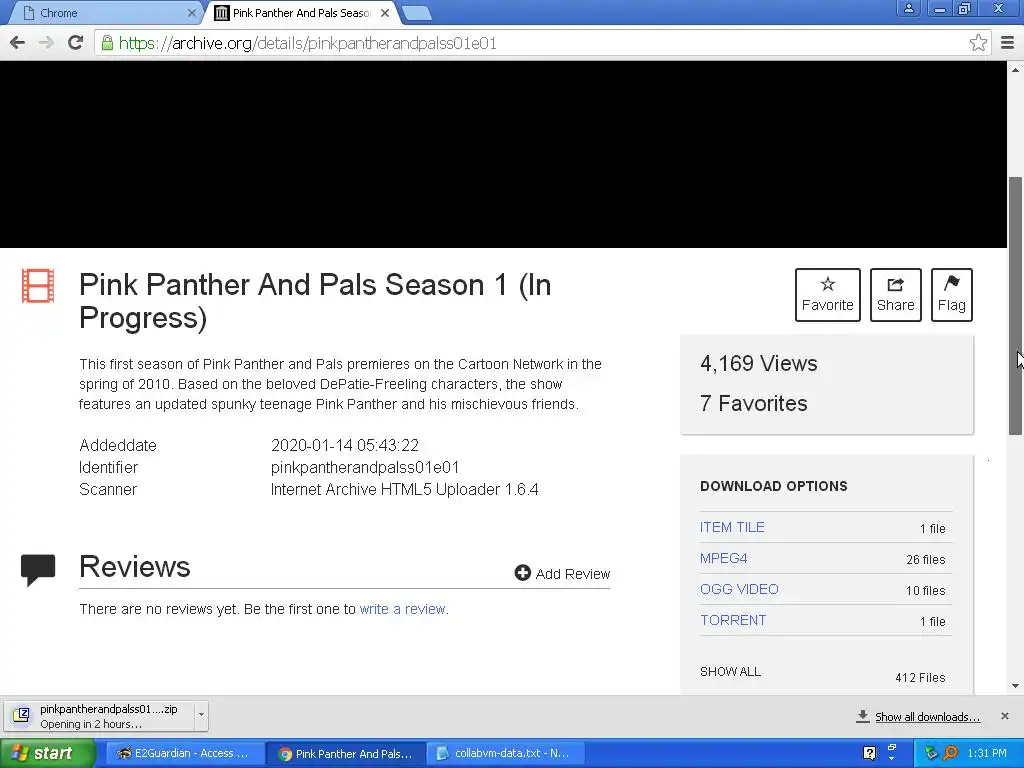Select the Addeddate value 2020-01-14 05:43:22
This screenshot has width=1024, height=768.
345,445
